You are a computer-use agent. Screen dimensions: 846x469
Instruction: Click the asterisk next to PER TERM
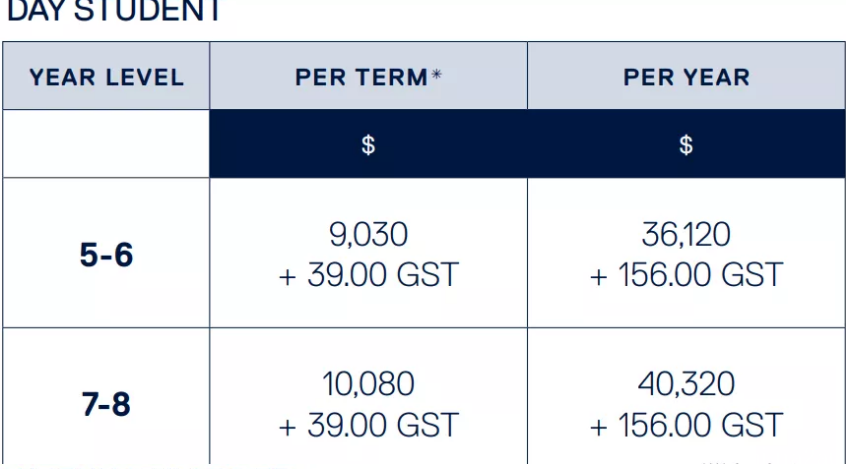[436, 74]
